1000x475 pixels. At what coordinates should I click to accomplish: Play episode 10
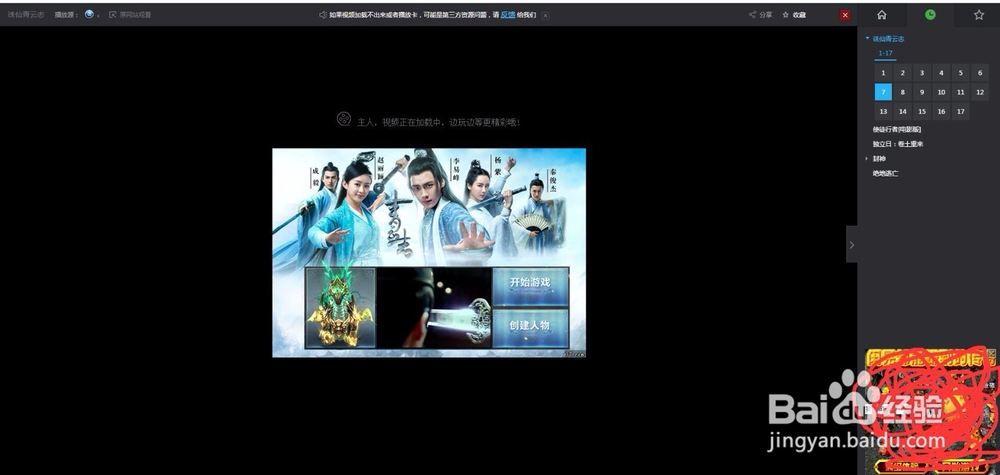tap(941, 92)
